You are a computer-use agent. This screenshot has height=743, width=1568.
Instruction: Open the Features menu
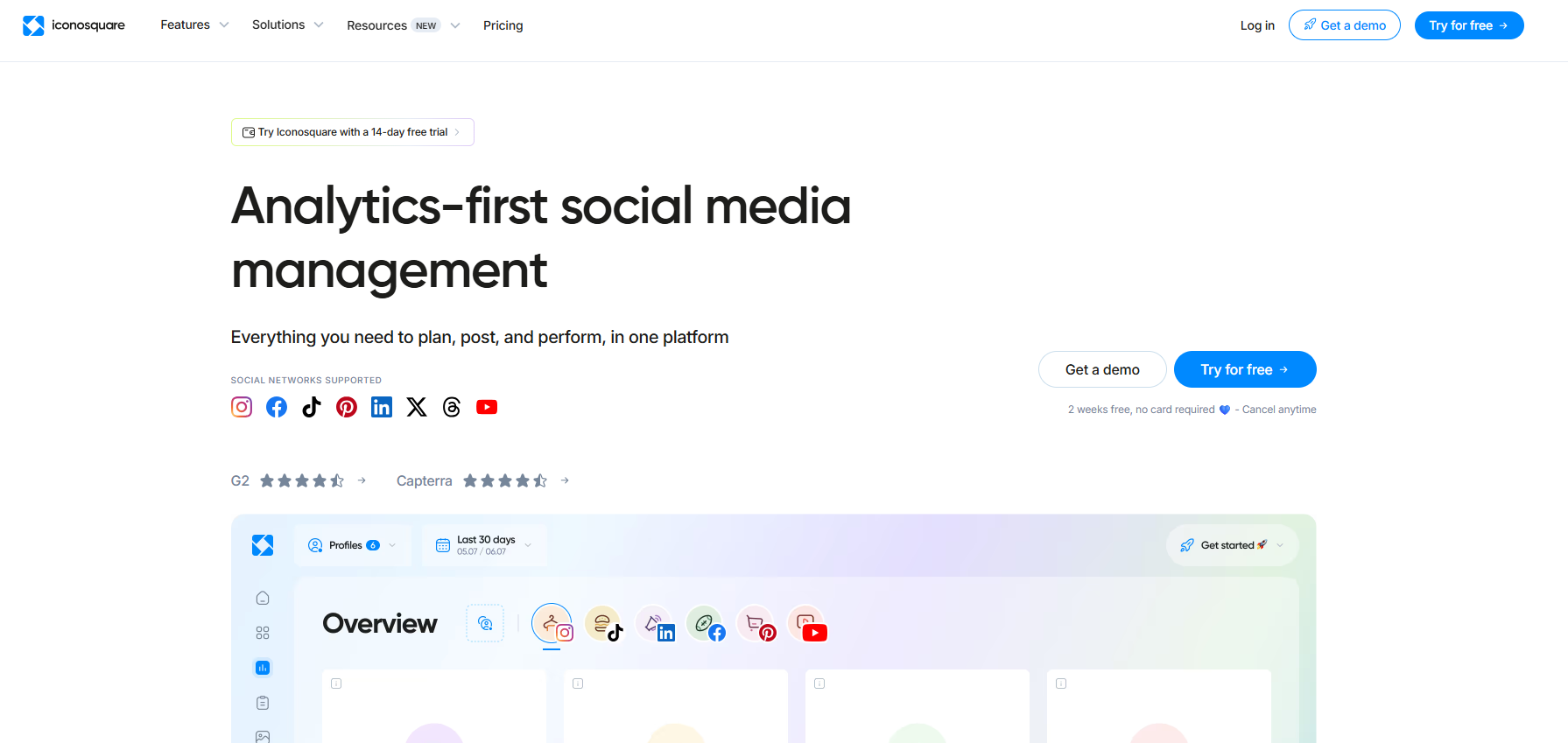tap(194, 25)
